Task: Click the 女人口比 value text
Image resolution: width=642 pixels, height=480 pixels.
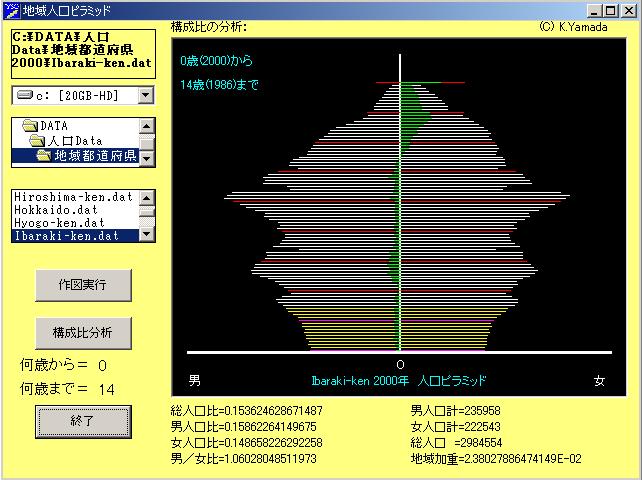Action: click(246, 443)
